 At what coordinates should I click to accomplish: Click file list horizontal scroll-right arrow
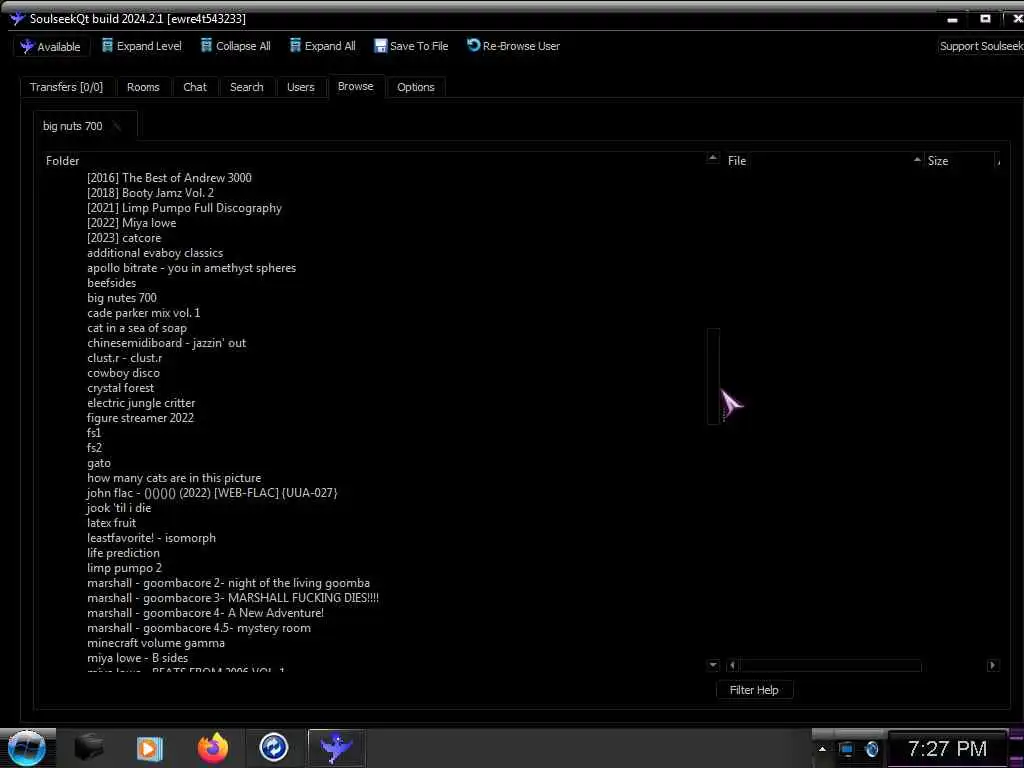993,665
